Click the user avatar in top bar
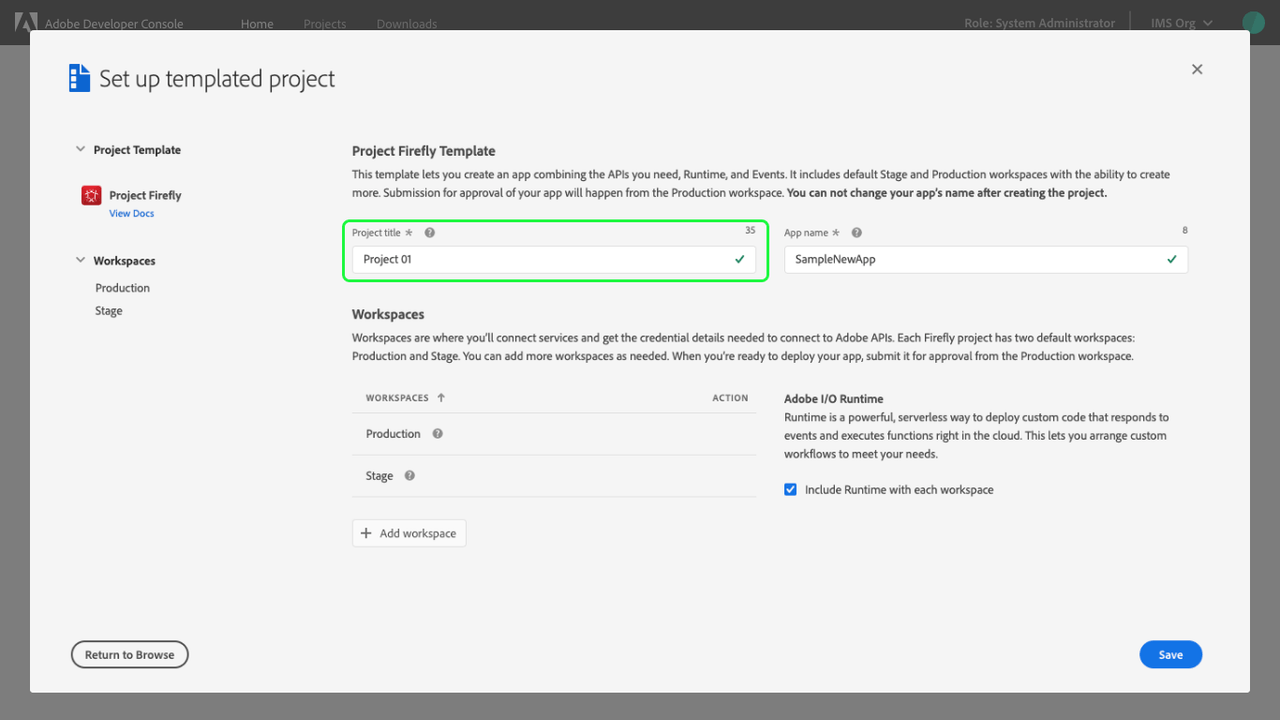 [x=1253, y=22]
